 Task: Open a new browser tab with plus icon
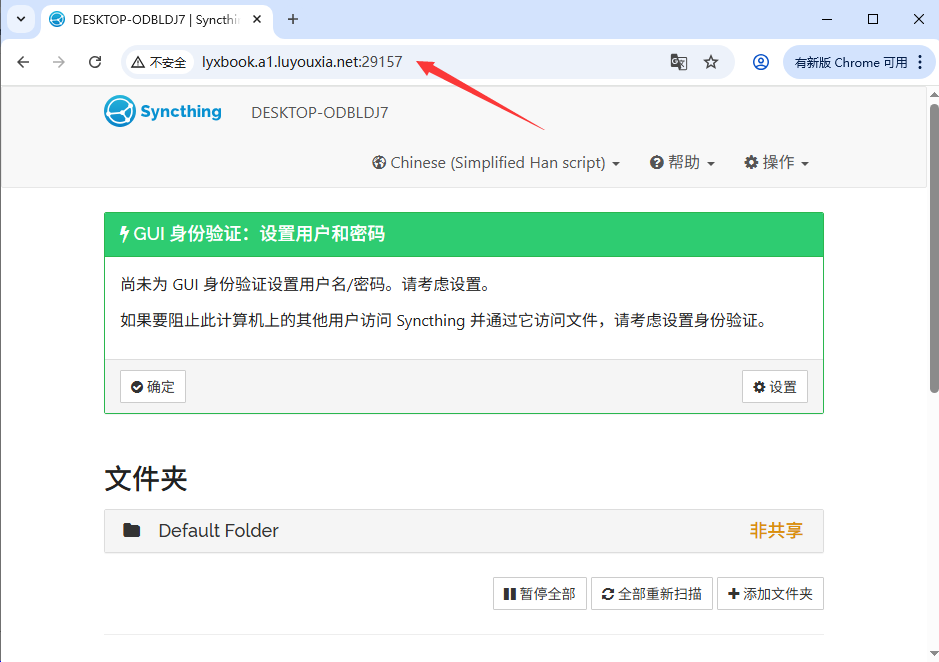pyautogui.click(x=292, y=19)
